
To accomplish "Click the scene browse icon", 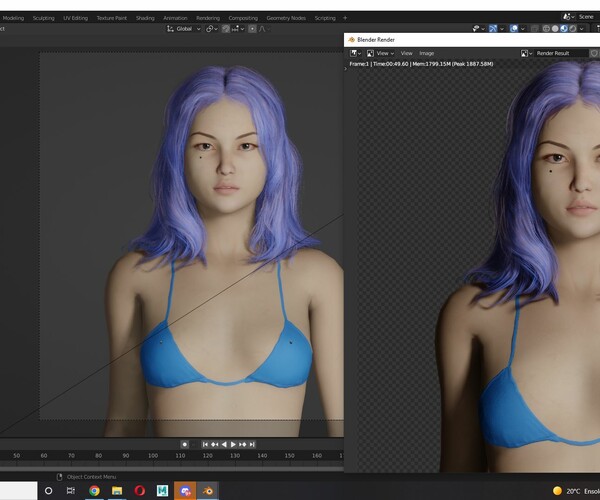I will 568,17.
